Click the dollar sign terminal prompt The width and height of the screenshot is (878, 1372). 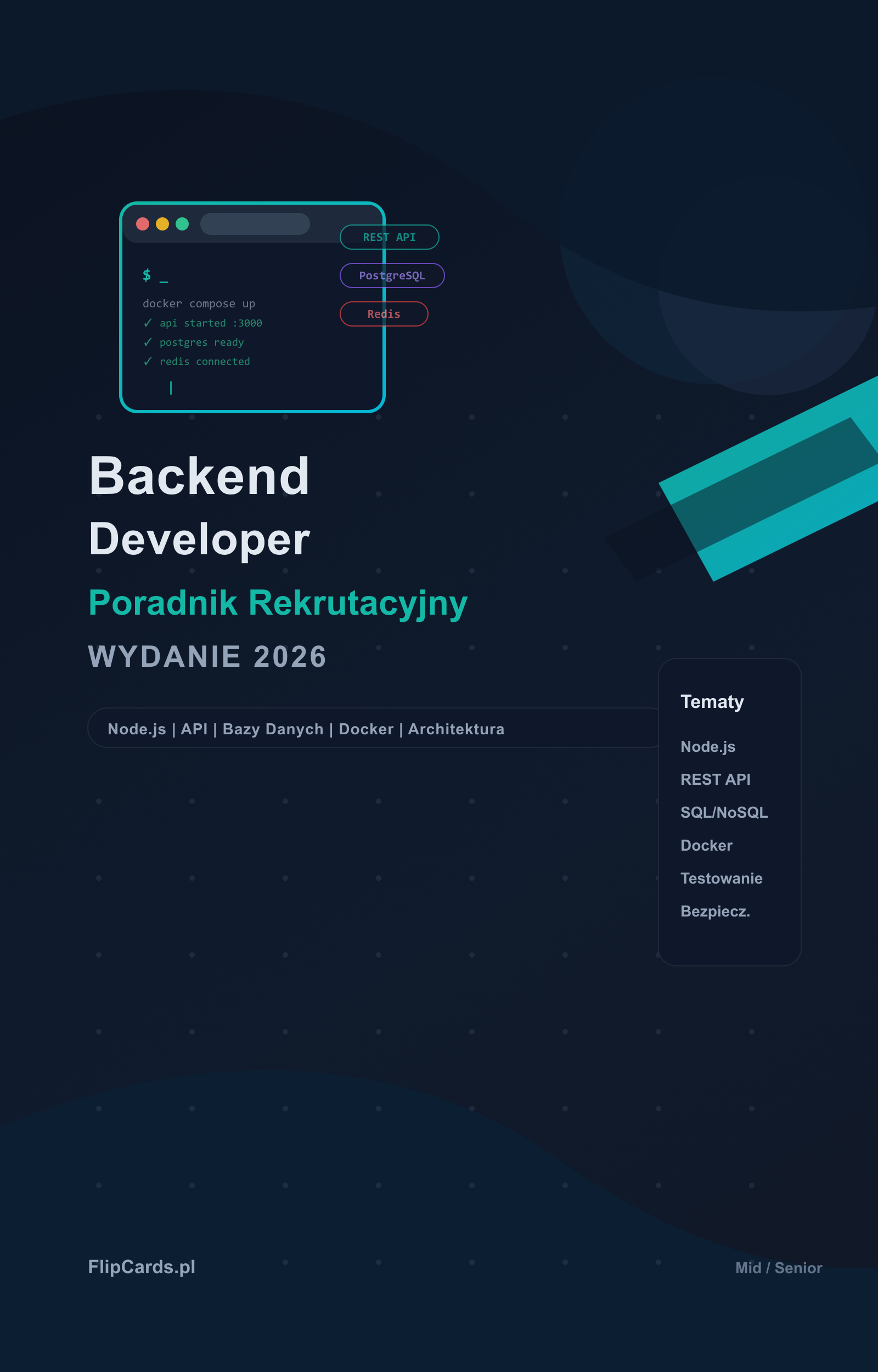[x=147, y=275]
